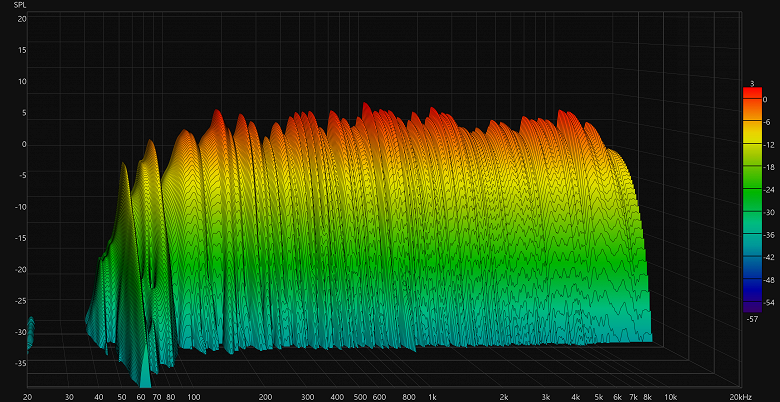Screen dimensions: 780x402
Task: Click the -48 value on the color scale
Action: point(767,280)
